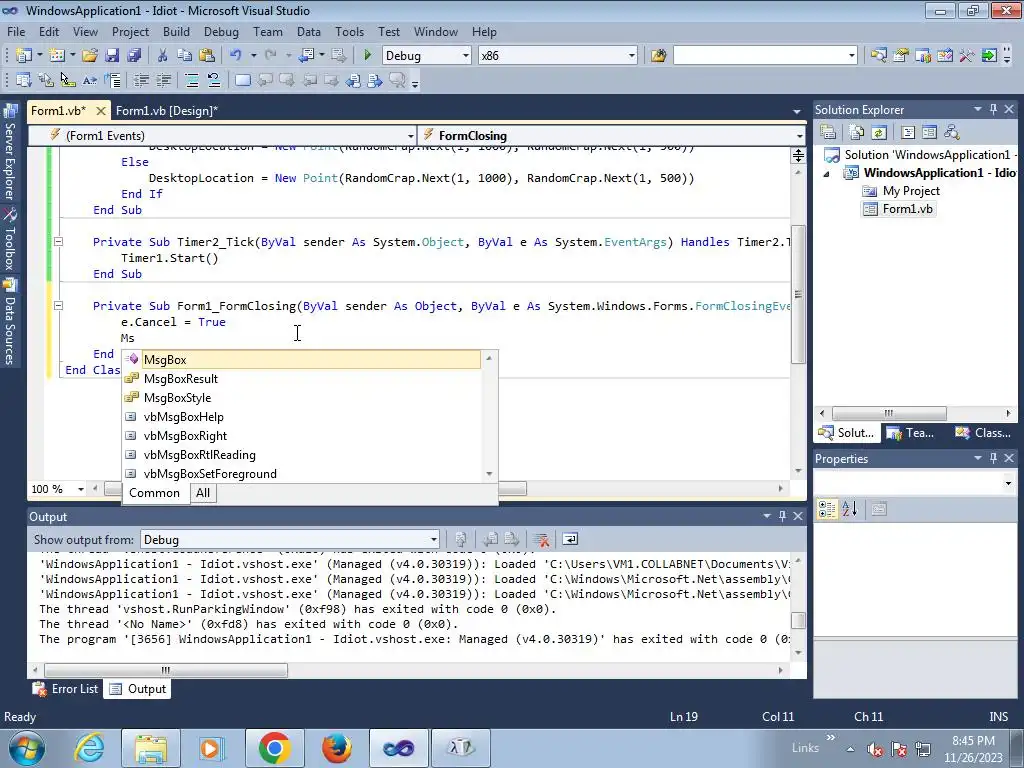Click the Paste clipboard icon
This screenshot has width=1024, height=768.
(x=207, y=56)
